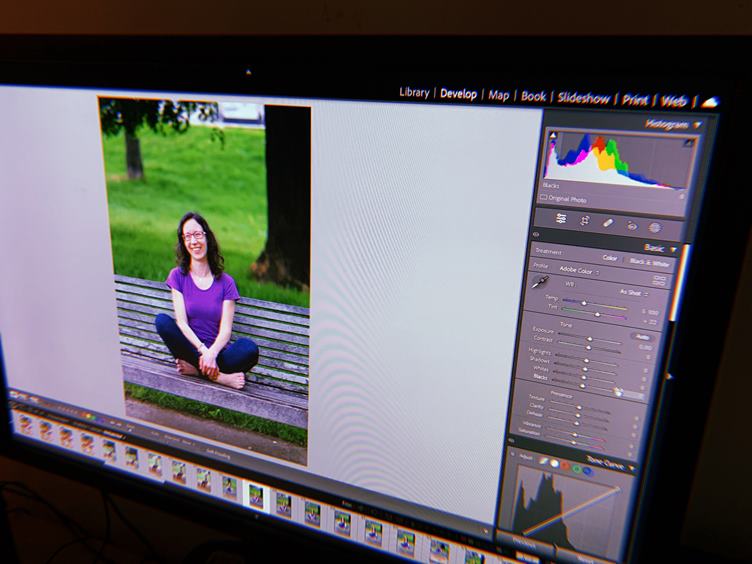Collapse the right panel side arrow
Viewport: 752px width, 564px height.
[x=669, y=377]
